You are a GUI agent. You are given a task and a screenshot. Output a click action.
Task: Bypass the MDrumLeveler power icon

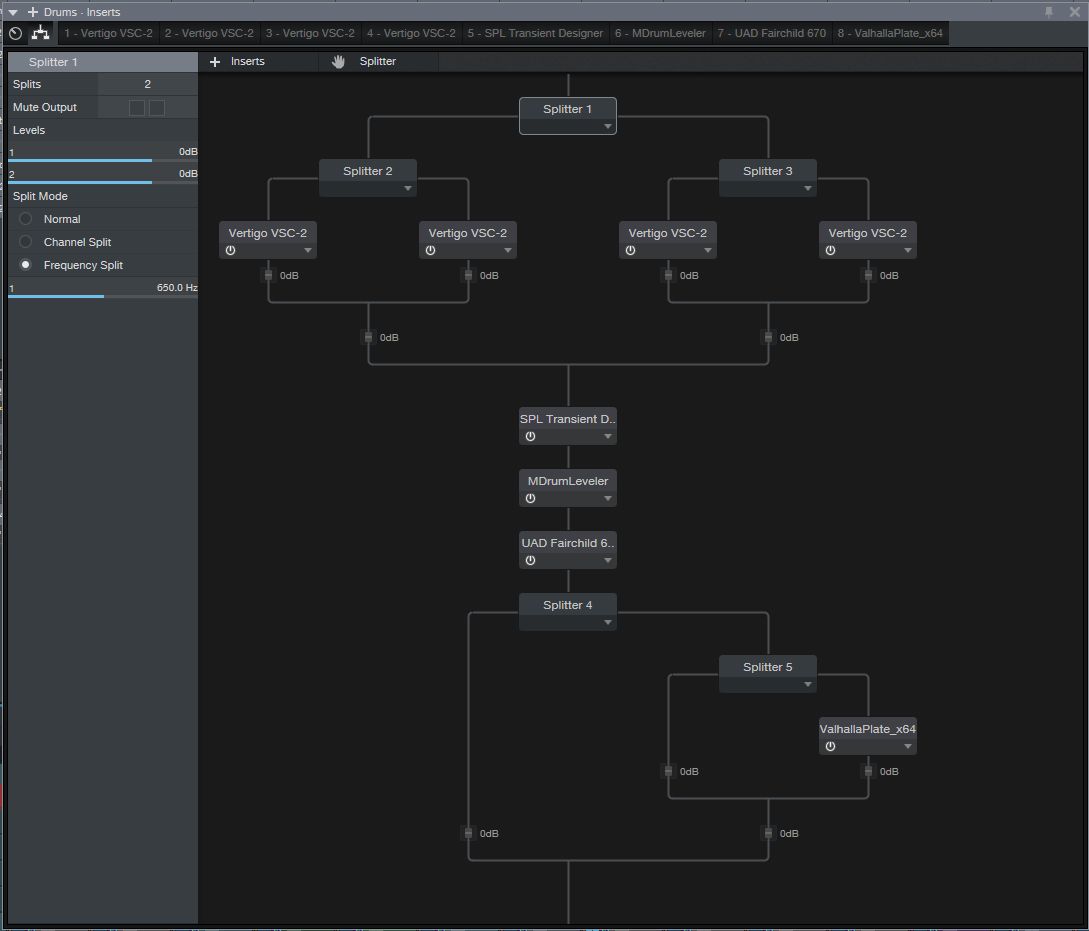pos(531,498)
